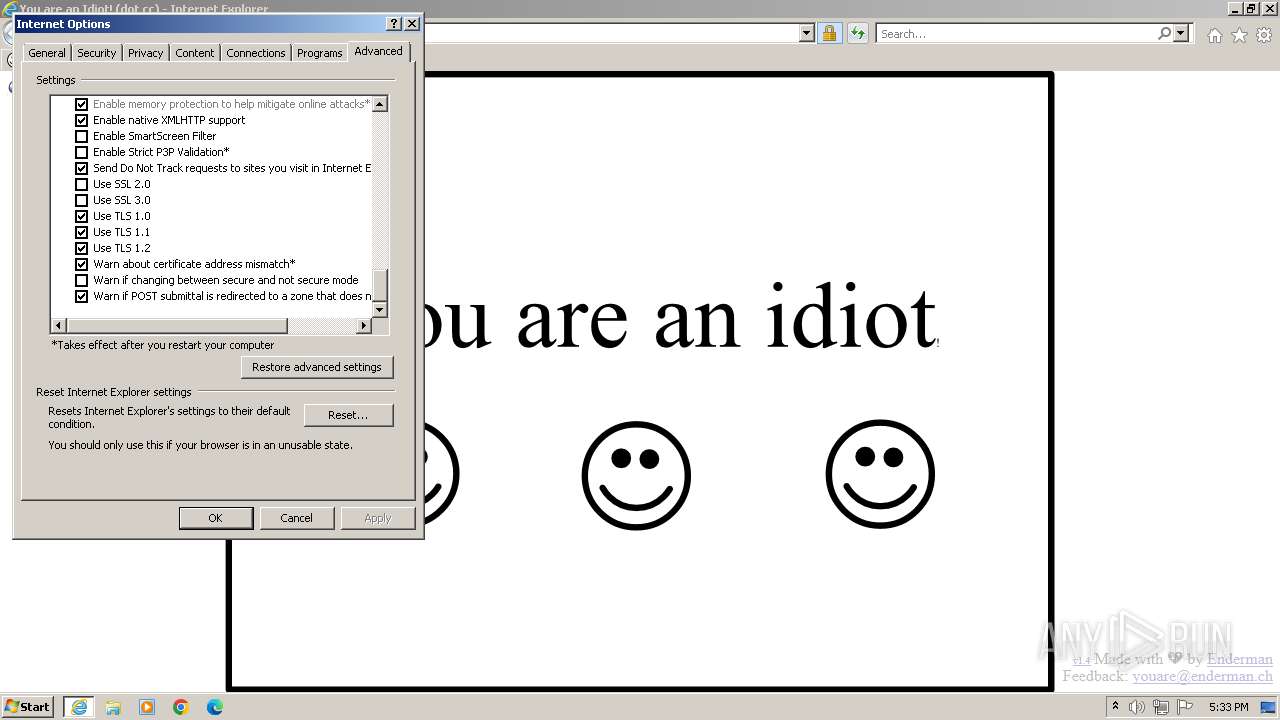The image size is (1280, 720).
Task: Uncheck Use TLS 1.1
Action: pyautogui.click(x=82, y=232)
